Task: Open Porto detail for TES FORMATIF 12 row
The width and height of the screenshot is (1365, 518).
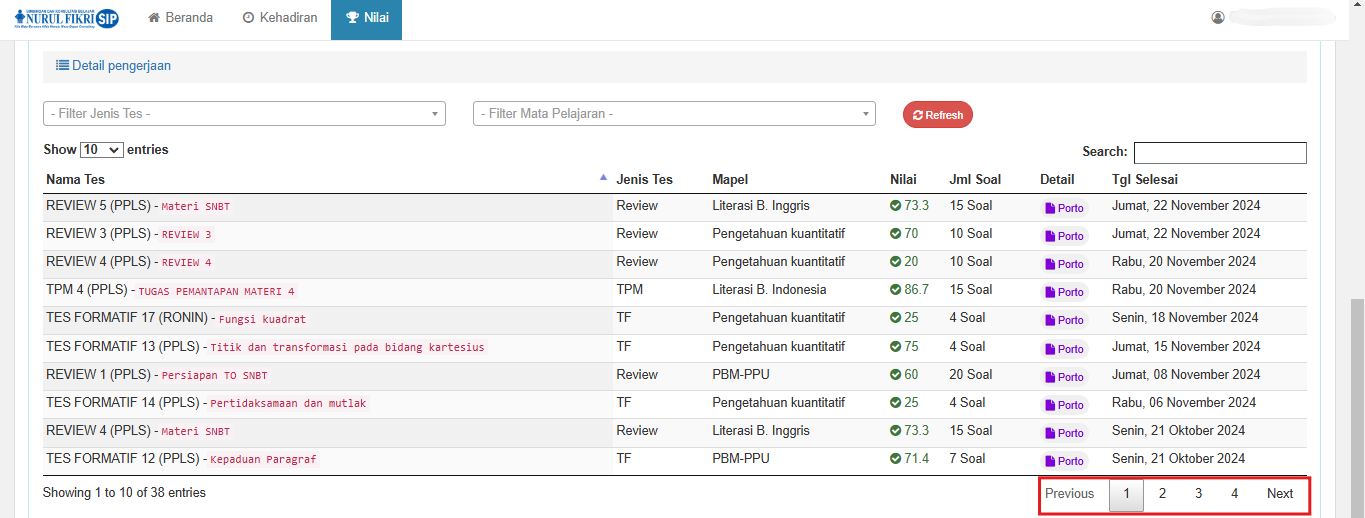Action: [1064, 461]
